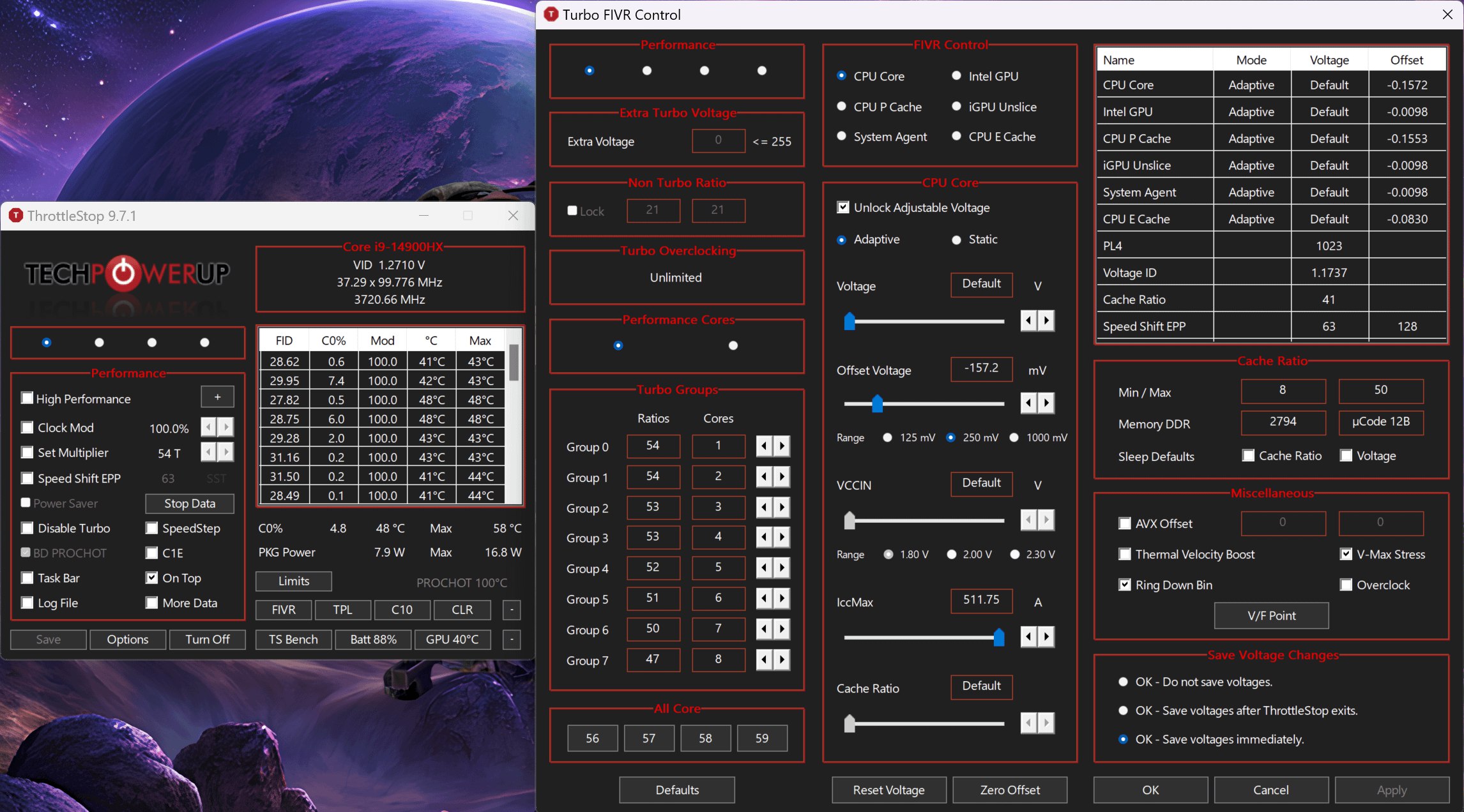Open the TPL window
Image resolution: width=1464 pixels, height=812 pixels.
coord(342,610)
